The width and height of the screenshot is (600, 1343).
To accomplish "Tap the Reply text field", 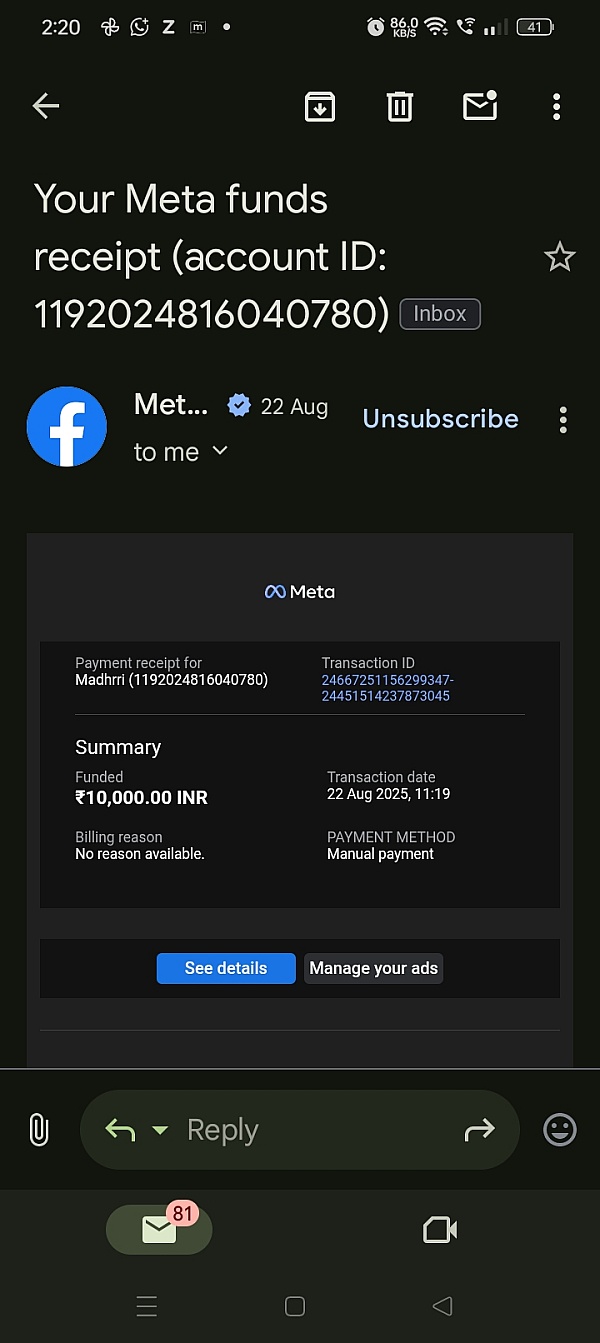I will click(x=300, y=1130).
